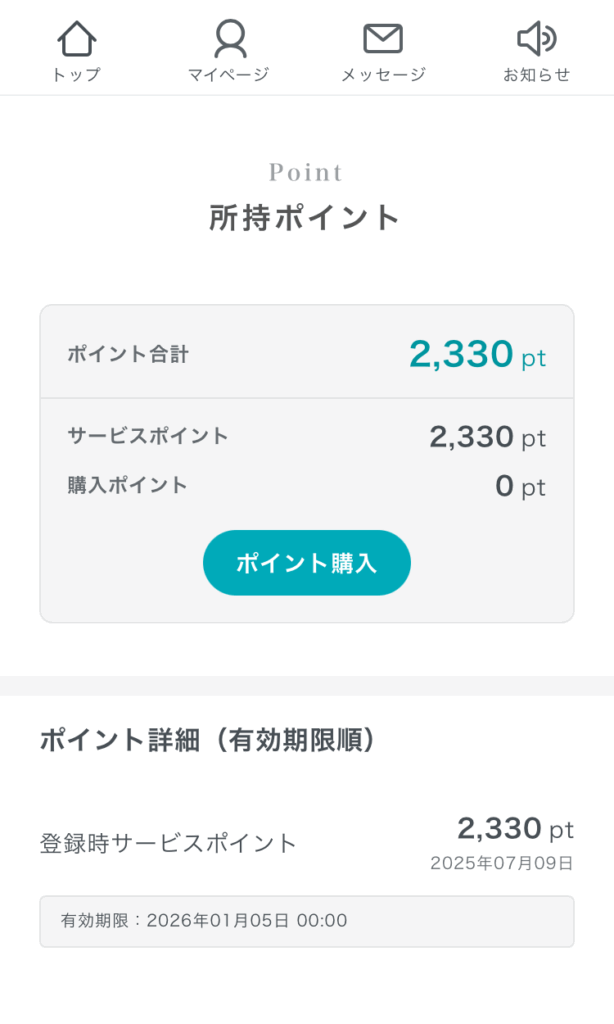The image size is (614, 1024).
Task: Select the トップ navigation label
Action: coord(78,74)
